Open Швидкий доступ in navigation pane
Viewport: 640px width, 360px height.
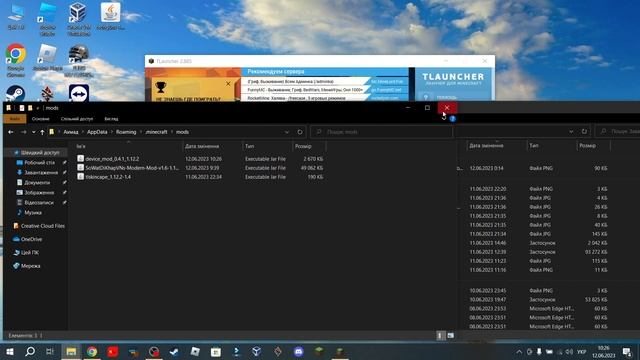click(40, 152)
